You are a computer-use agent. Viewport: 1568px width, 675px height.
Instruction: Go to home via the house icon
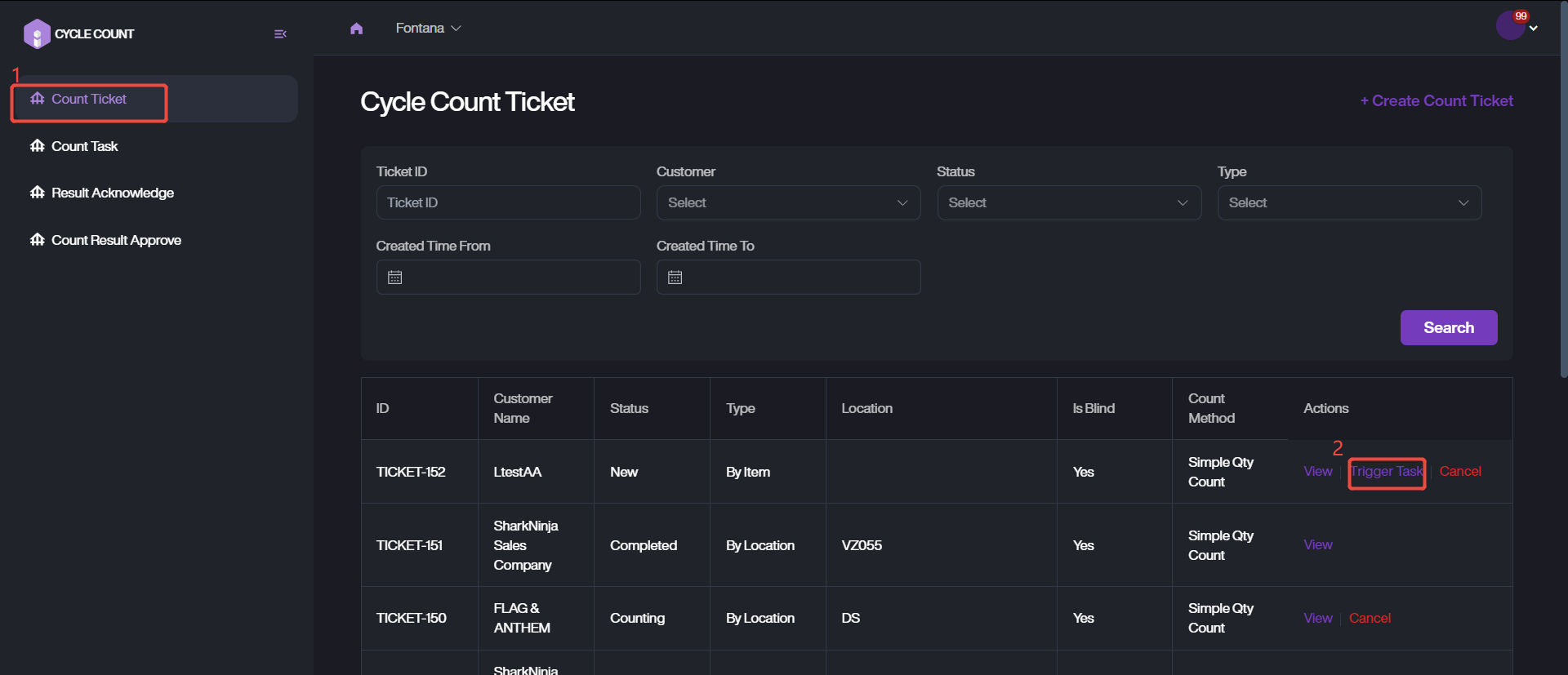[356, 29]
